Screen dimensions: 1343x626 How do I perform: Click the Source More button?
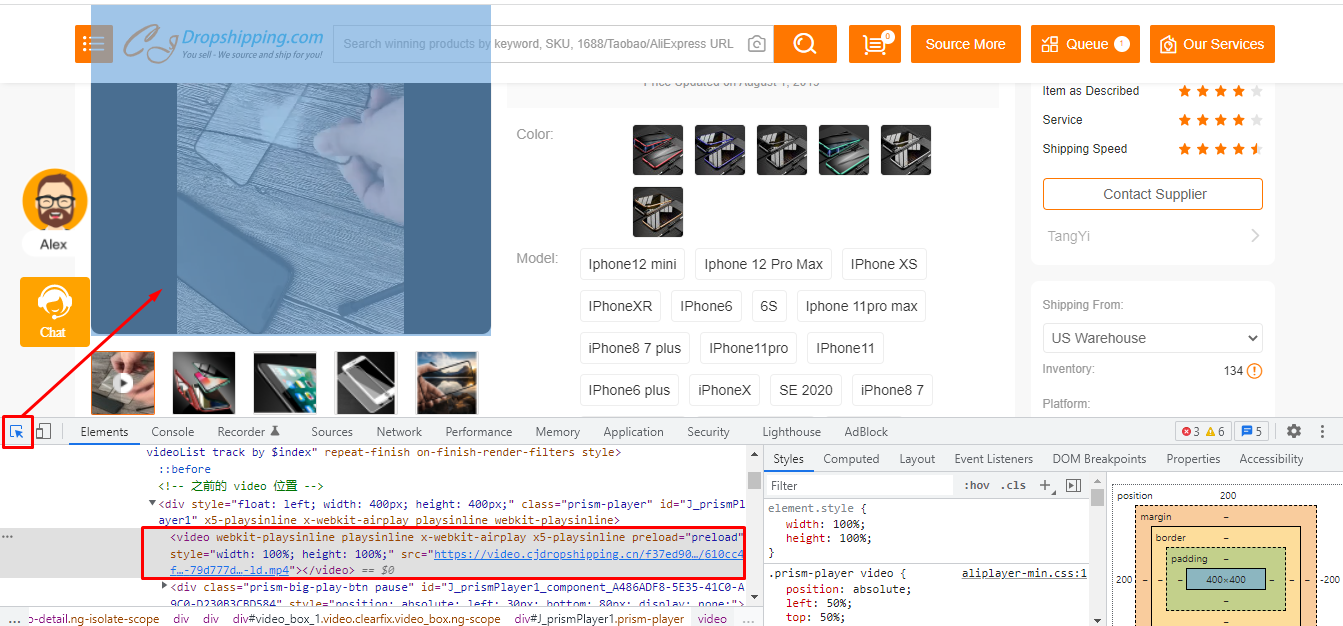[965, 44]
